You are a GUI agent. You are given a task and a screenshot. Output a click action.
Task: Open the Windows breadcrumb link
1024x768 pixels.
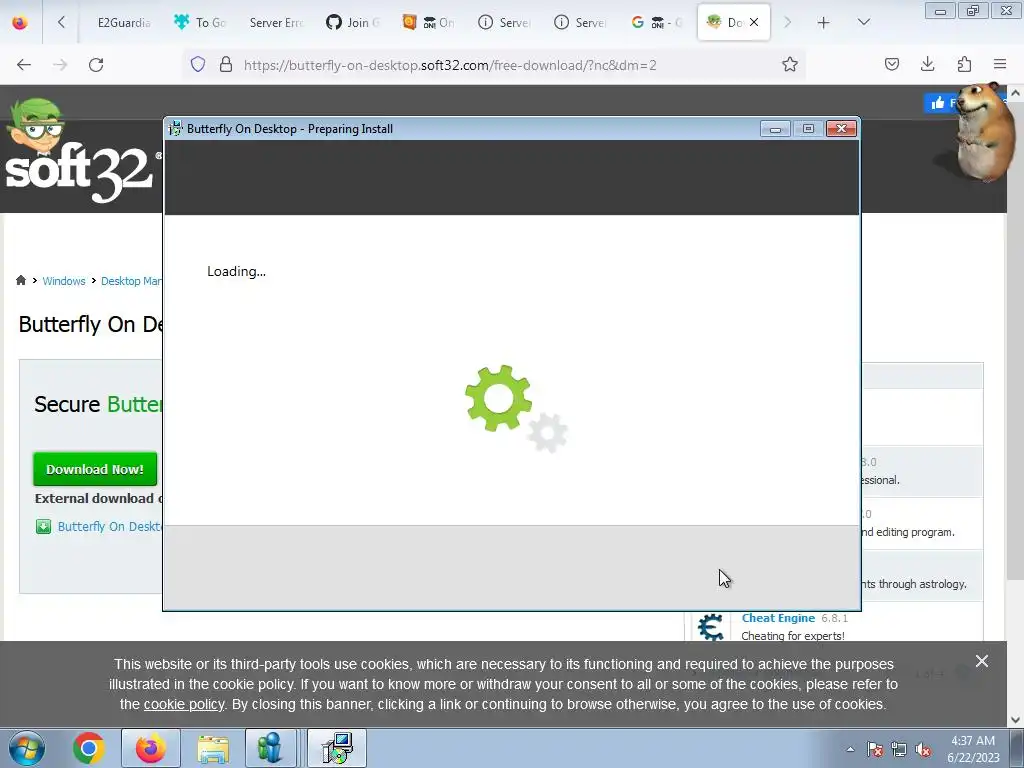click(63, 281)
